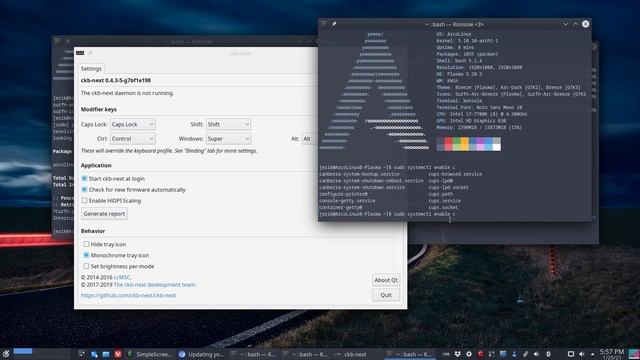The image size is (640, 360).
Task: Open the Caps Lock modifier dropdown
Action: (x=132, y=124)
